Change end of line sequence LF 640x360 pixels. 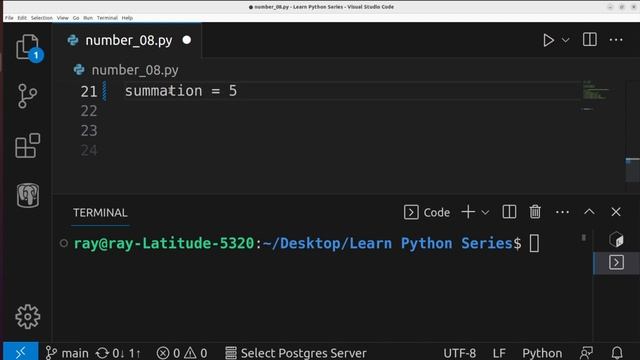click(x=499, y=353)
